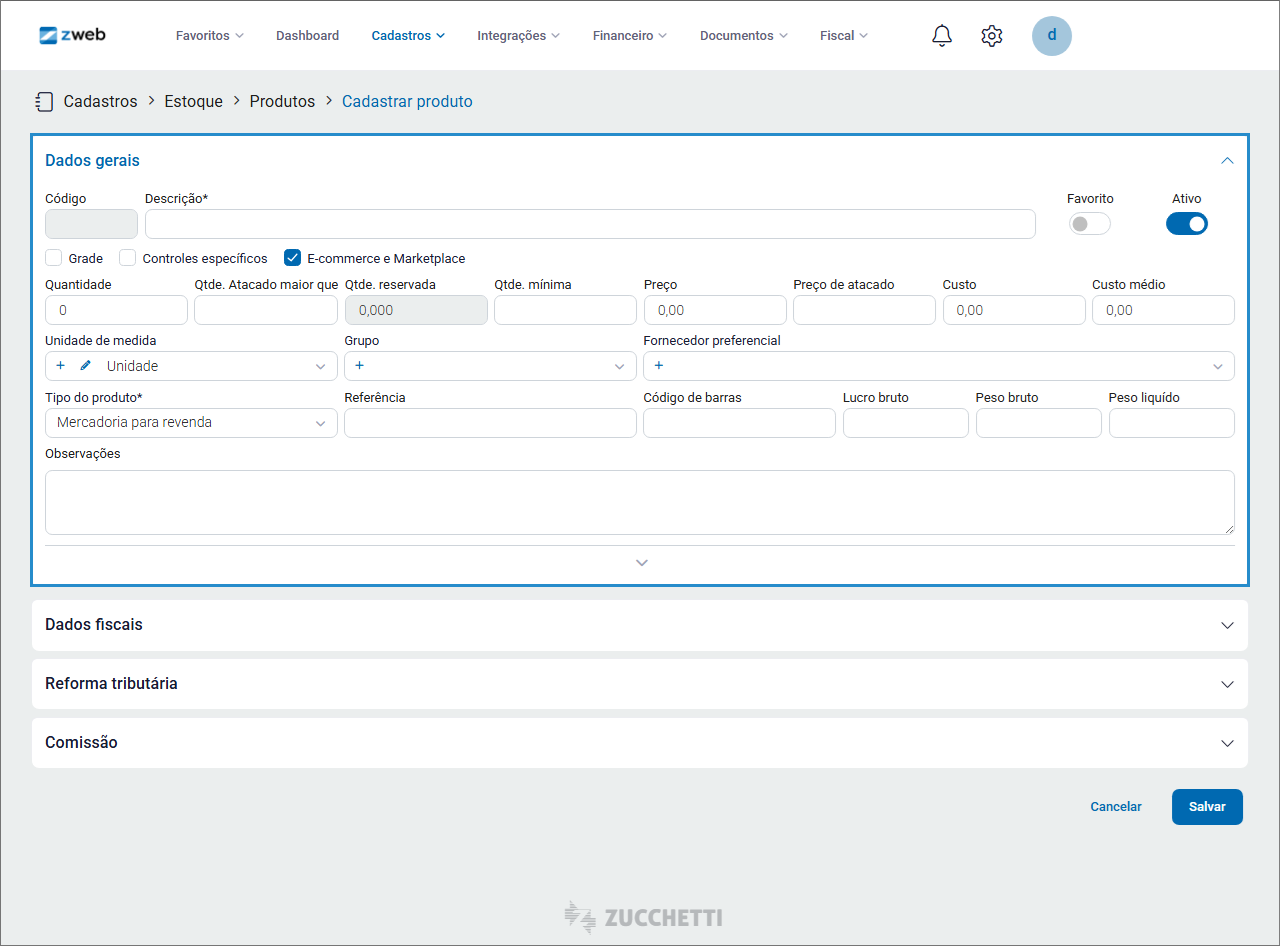Click the Cancelar link

coord(1115,807)
